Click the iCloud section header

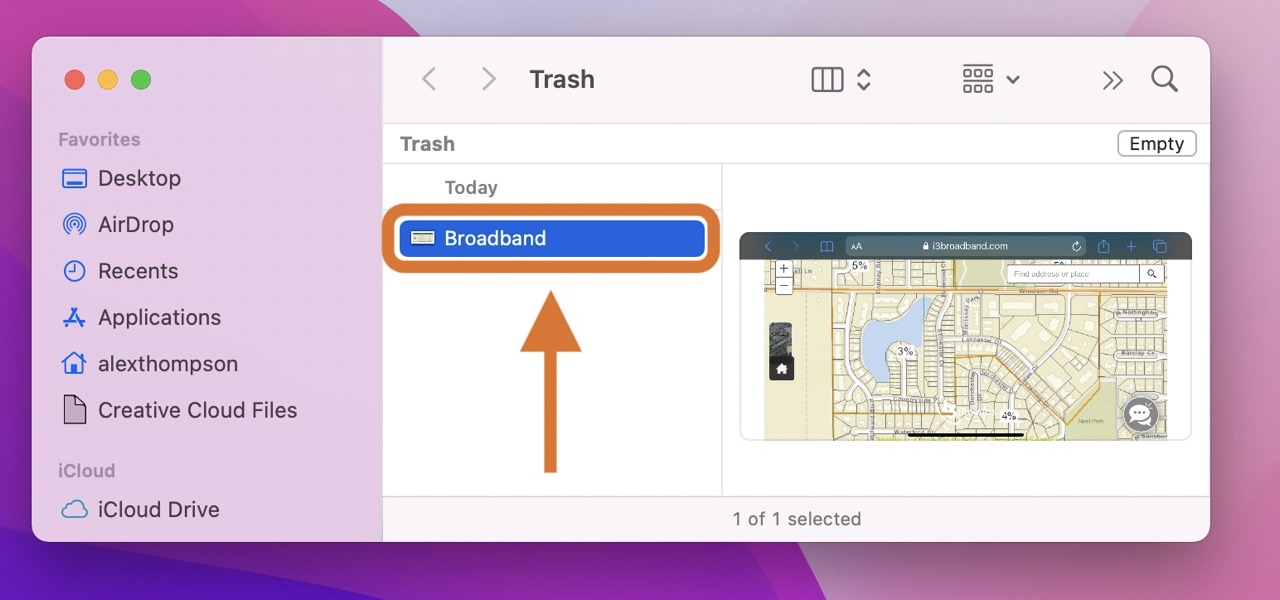(86, 470)
